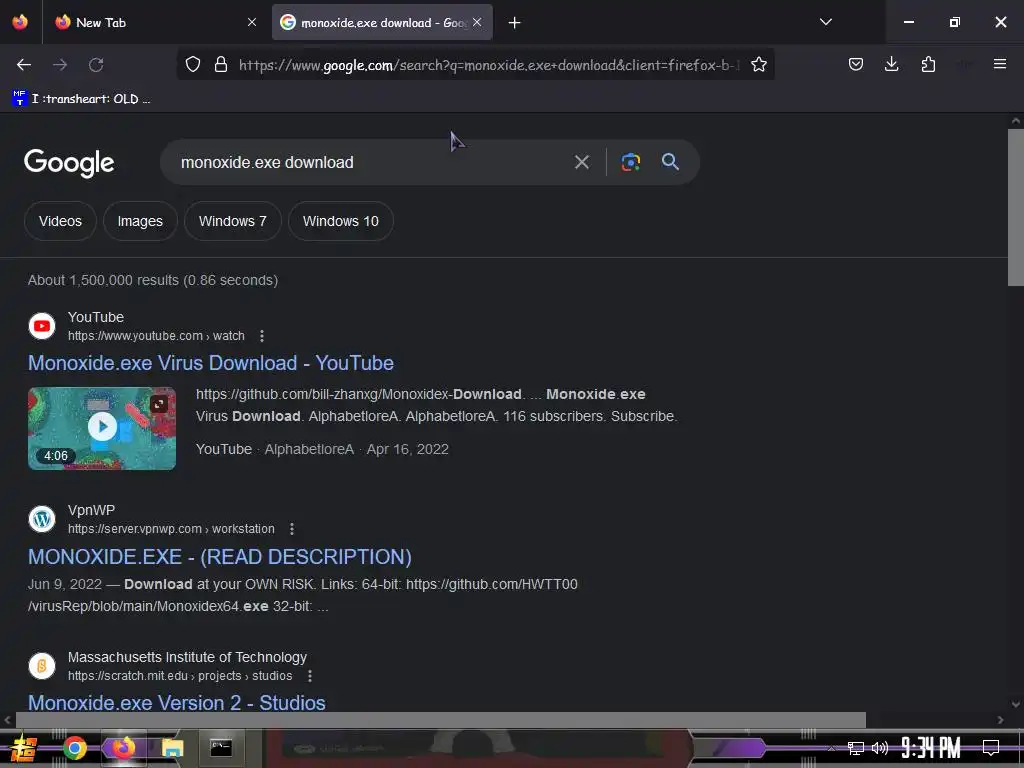Viewport: 1024px width, 768px height.
Task: Close the monoxide.exe download tab
Action: pyautogui.click(x=477, y=22)
